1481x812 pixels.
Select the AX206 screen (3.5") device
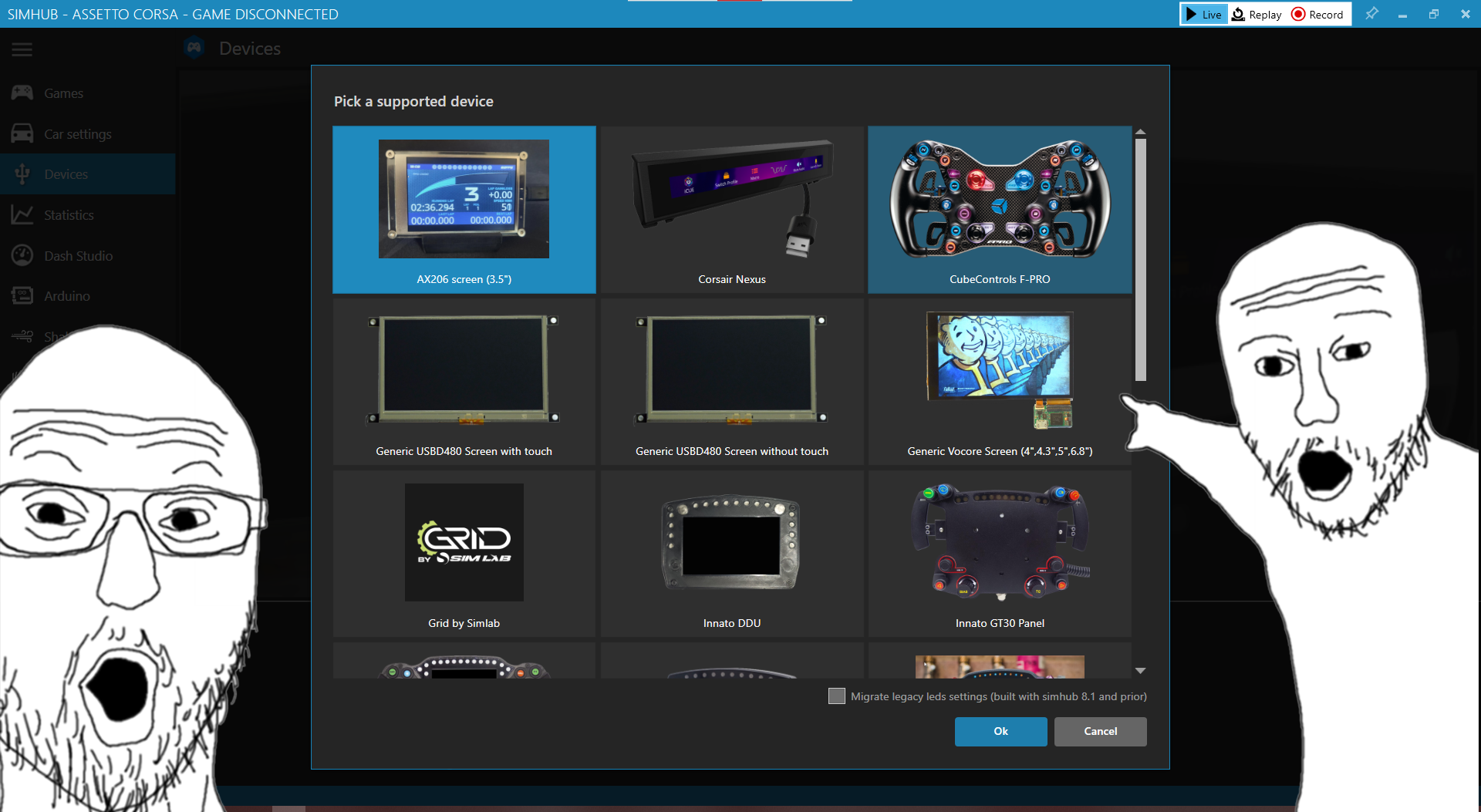pyautogui.click(x=464, y=210)
